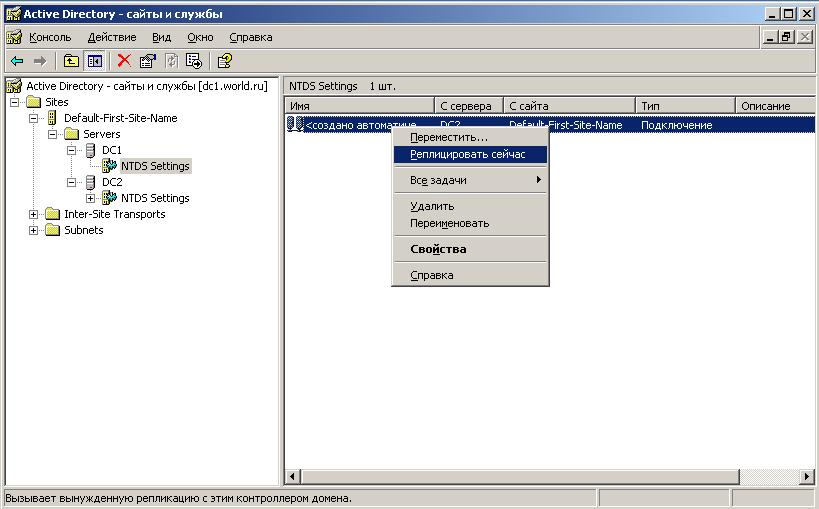
Task: Open the Все задачи submenu arrow
Action: pos(539,180)
